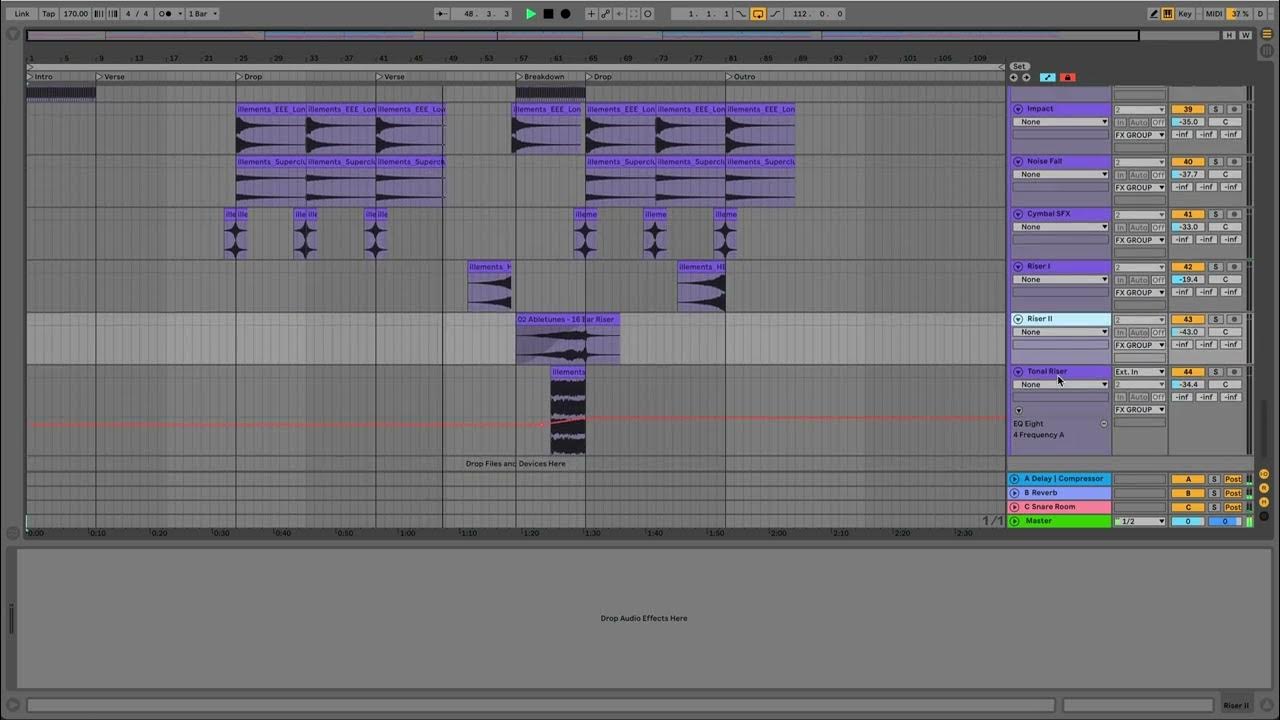Arm the Cymbal SFX track for recording

pos(1234,214)
